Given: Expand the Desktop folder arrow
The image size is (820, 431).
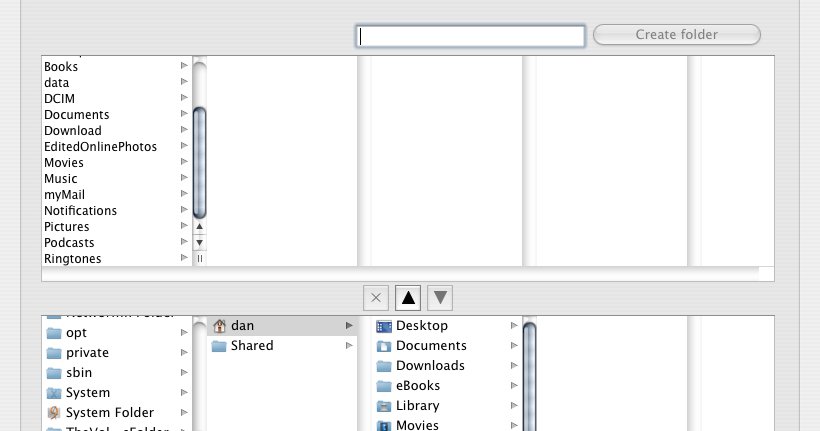Looking at the screenshot, I should [x=514, y=325].
